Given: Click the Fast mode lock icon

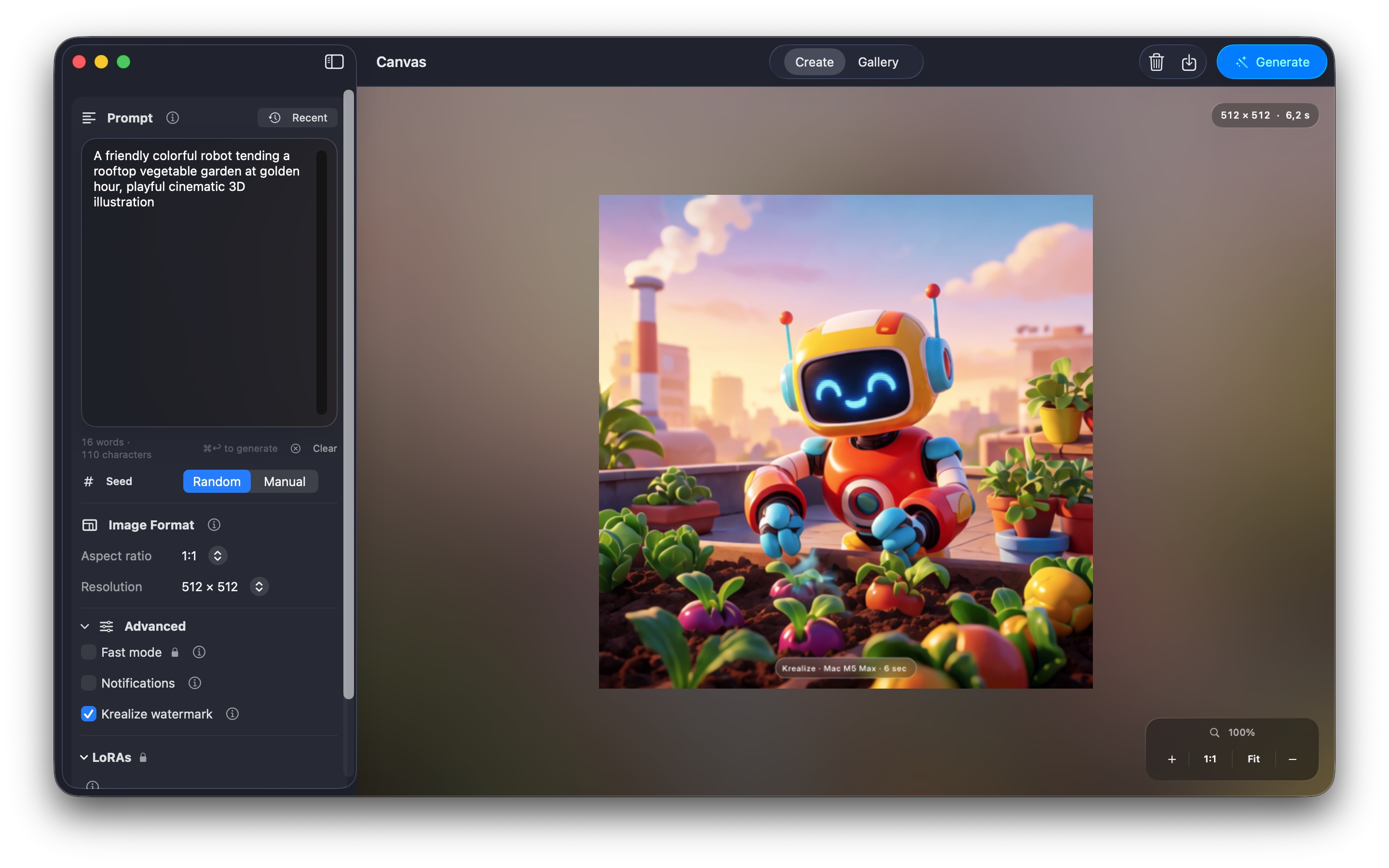Looking at the screenshot, I should 175,652.
